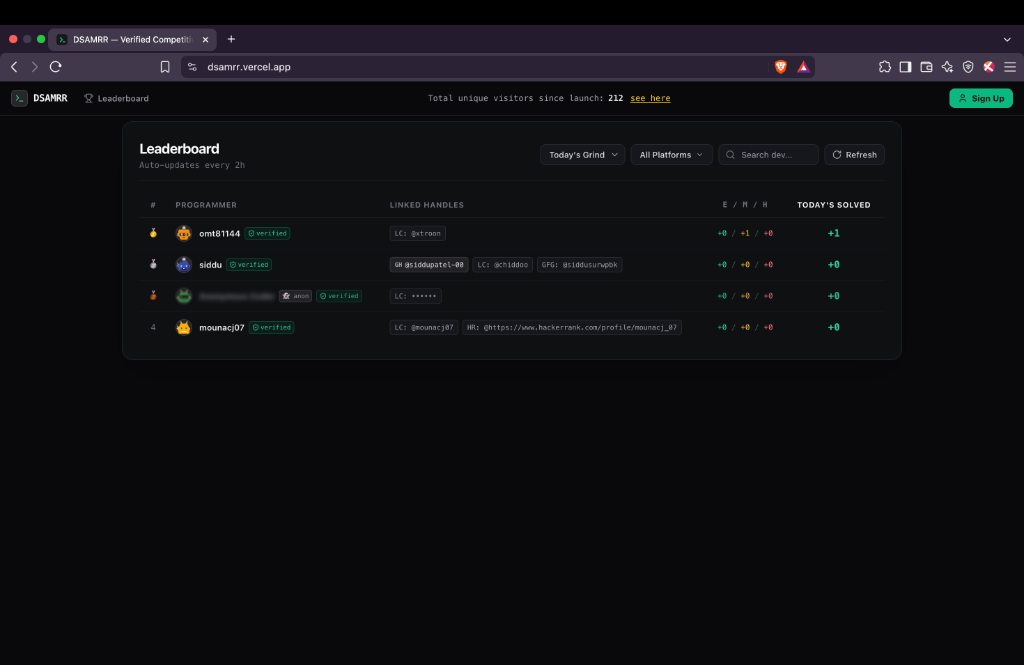Toggle the browser sidebar panel icon
The width and height of the screenshot is (1024, 665).
pyautogui.click(x=905, y=67)
